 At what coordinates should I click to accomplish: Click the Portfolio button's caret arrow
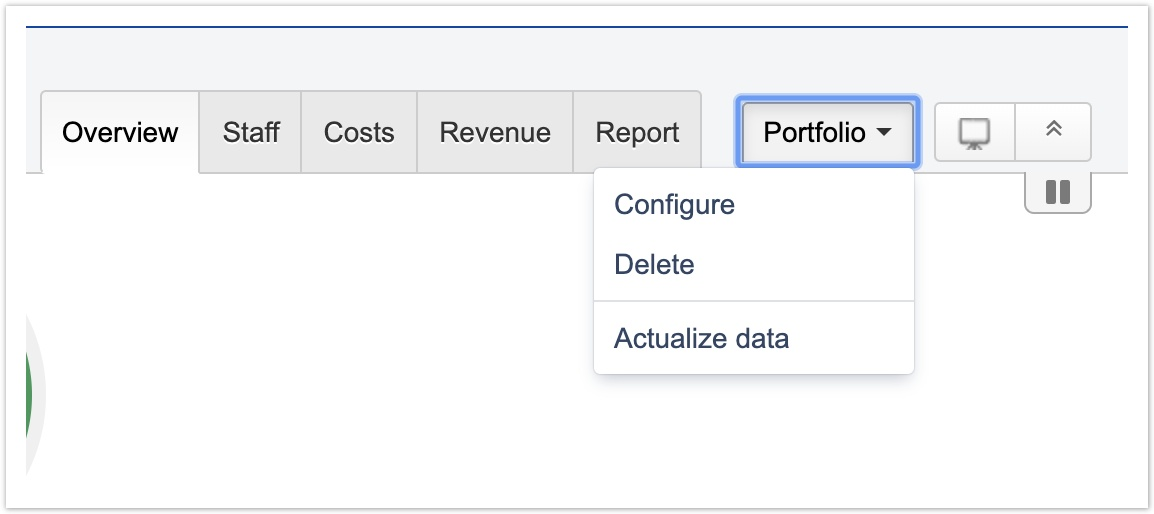pyautogui.click(x=883, y=133)
